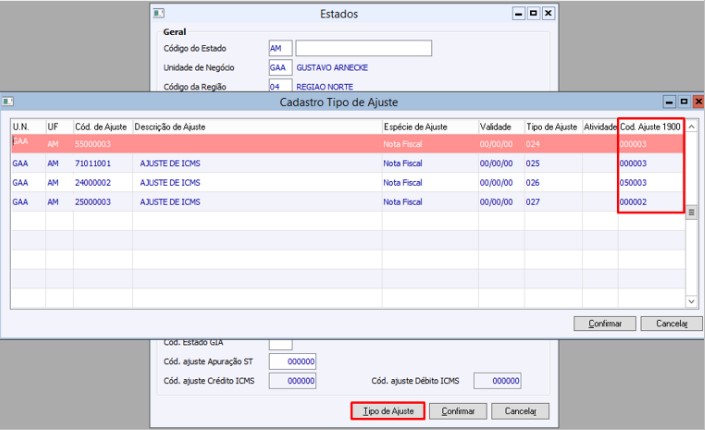Click the UF column header
The height and width of the screenshot is (430, 705).
(x=59, y=127)
